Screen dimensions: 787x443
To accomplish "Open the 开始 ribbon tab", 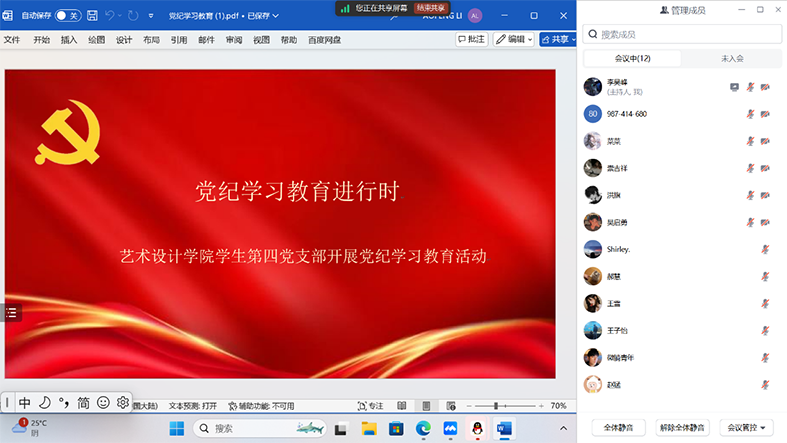I will point(42,40).
